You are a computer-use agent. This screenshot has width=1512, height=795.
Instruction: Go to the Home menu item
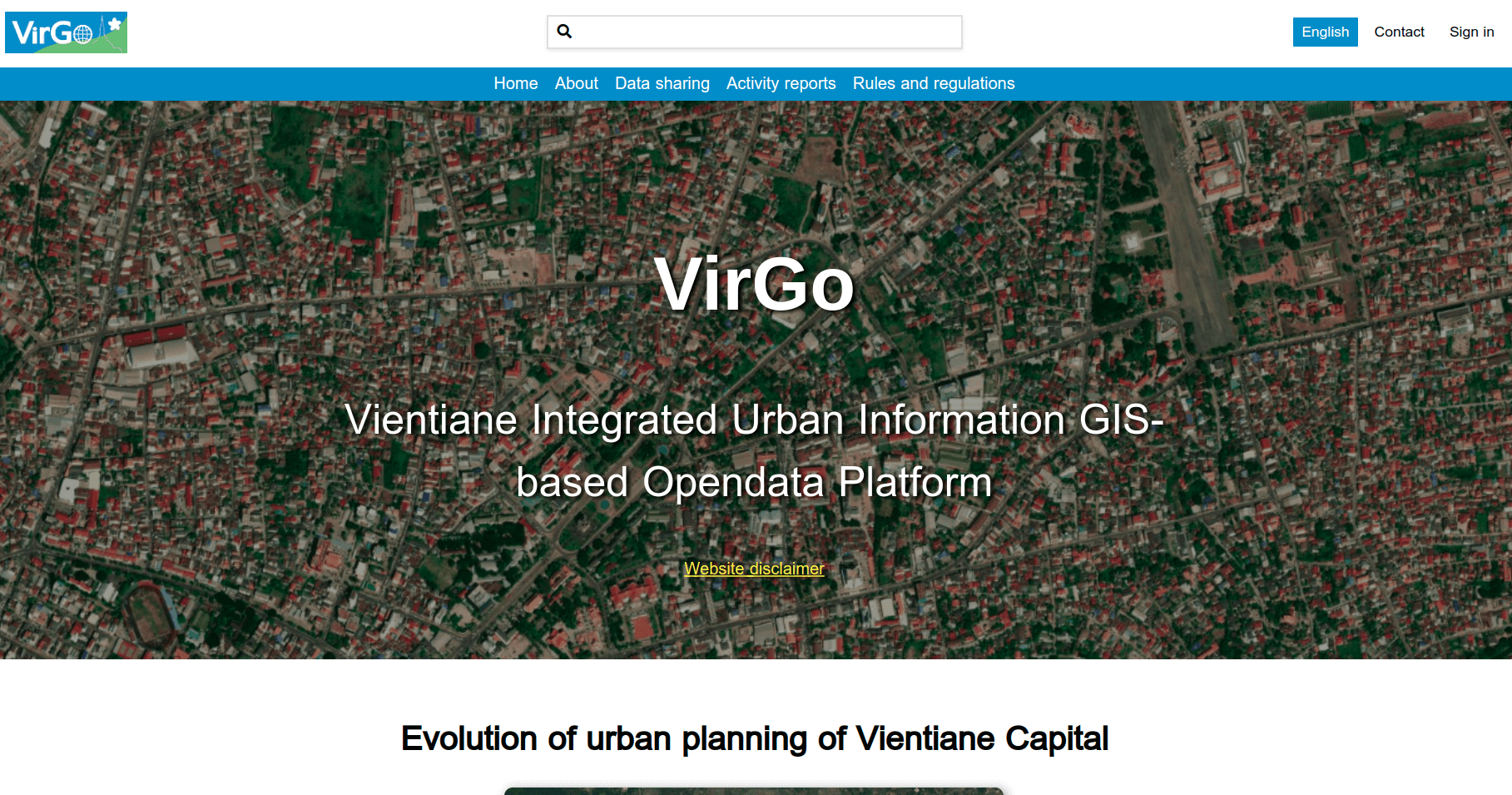tap(516, 83)
